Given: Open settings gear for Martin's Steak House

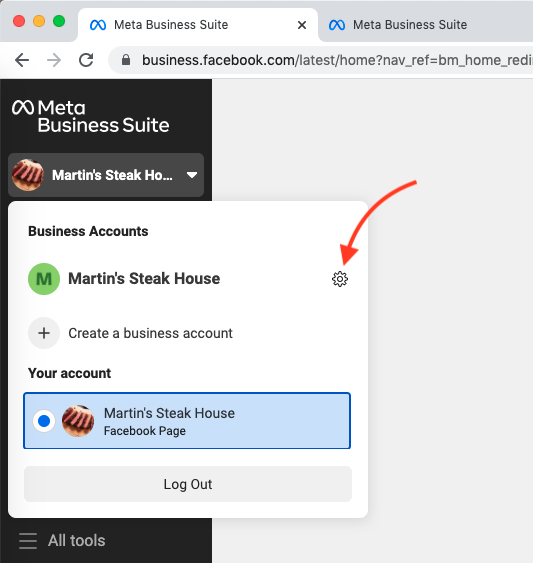Looking at the screenshot, I should click(340, 279).
